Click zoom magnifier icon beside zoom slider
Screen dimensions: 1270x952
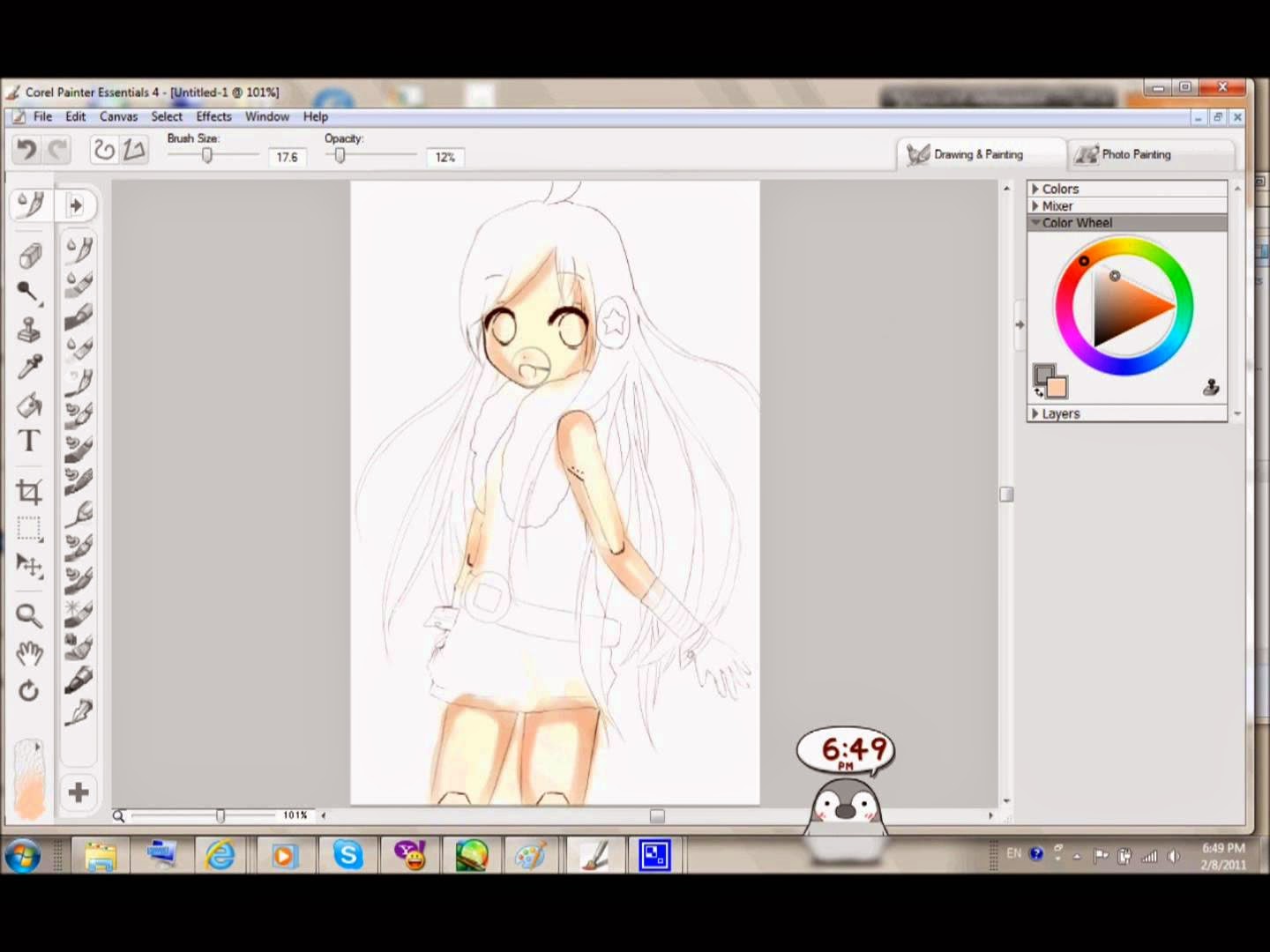click(x=118, y=816)
